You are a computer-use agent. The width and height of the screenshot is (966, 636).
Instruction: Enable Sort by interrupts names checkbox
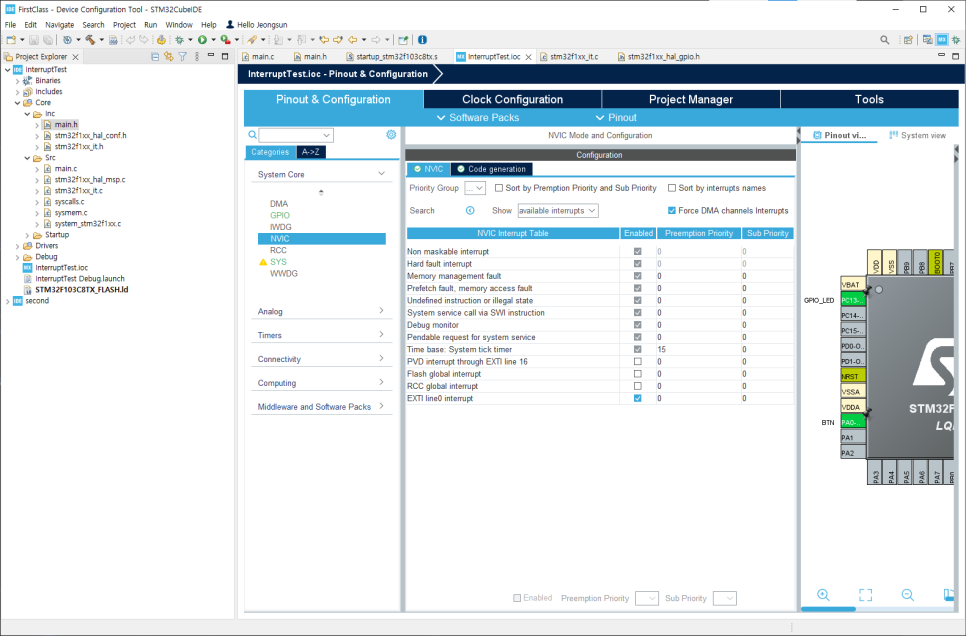[672, 188]
